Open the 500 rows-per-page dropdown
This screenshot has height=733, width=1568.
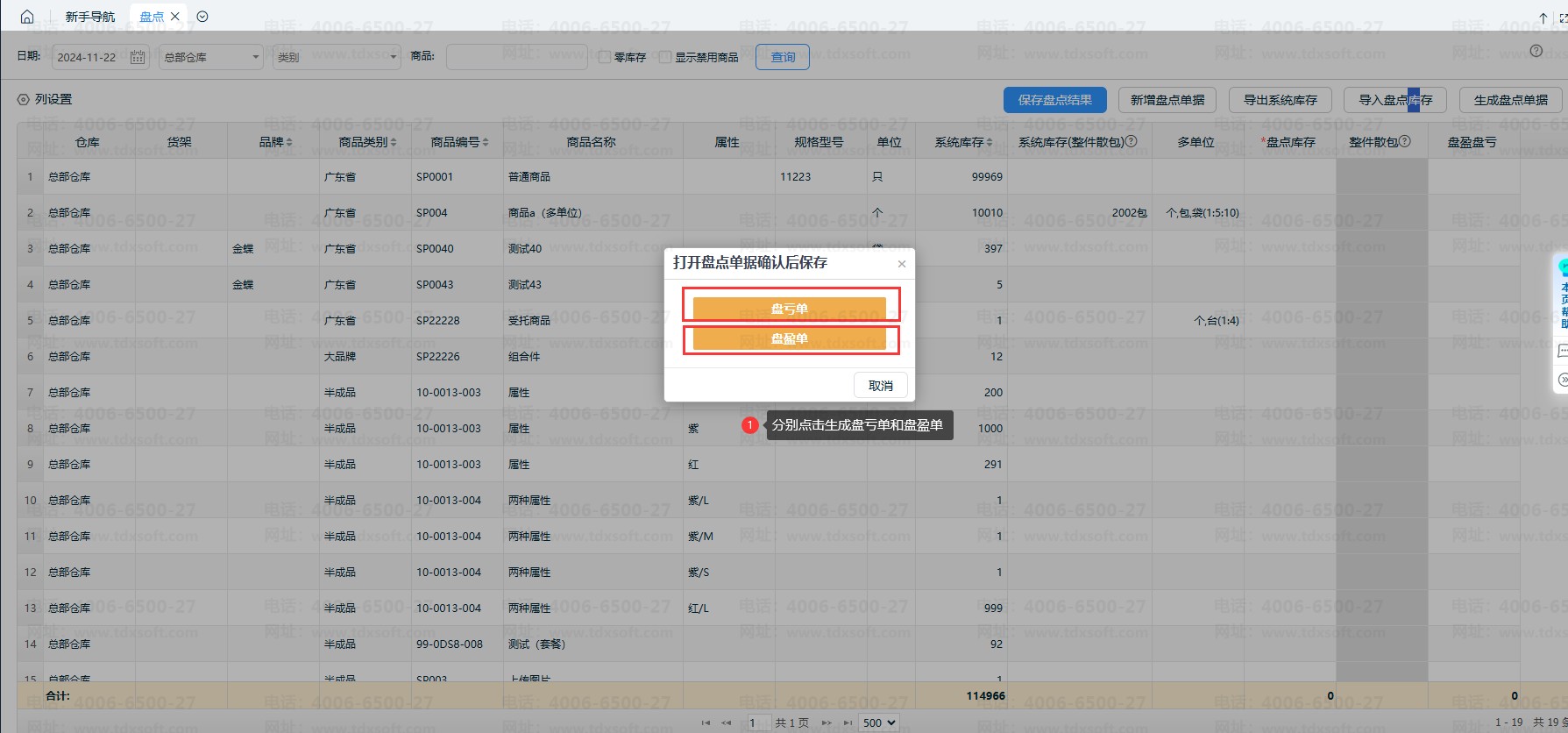point(879,723)
